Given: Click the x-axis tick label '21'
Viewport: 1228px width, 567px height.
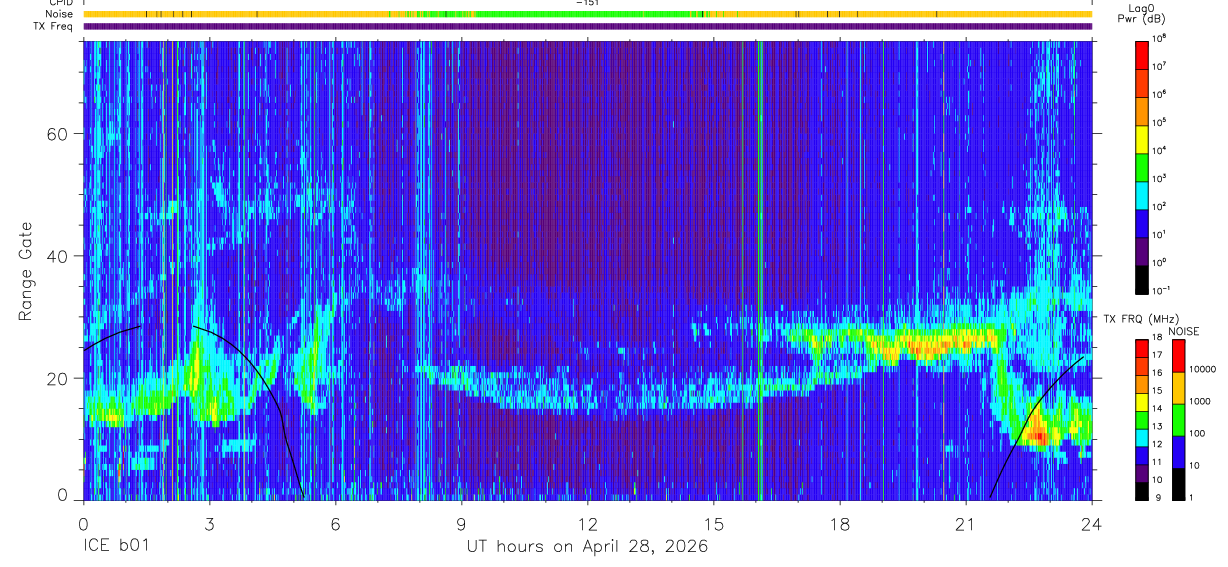Looking at the screenshot, I should click(x=965, y=523).
